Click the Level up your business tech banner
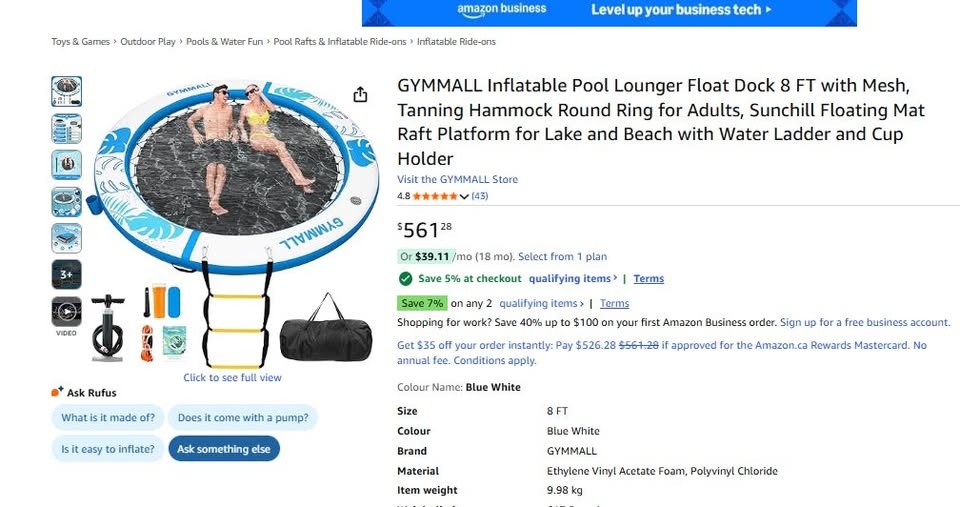The width and height of the screenshot is (960, 507). tap(609, 12)
